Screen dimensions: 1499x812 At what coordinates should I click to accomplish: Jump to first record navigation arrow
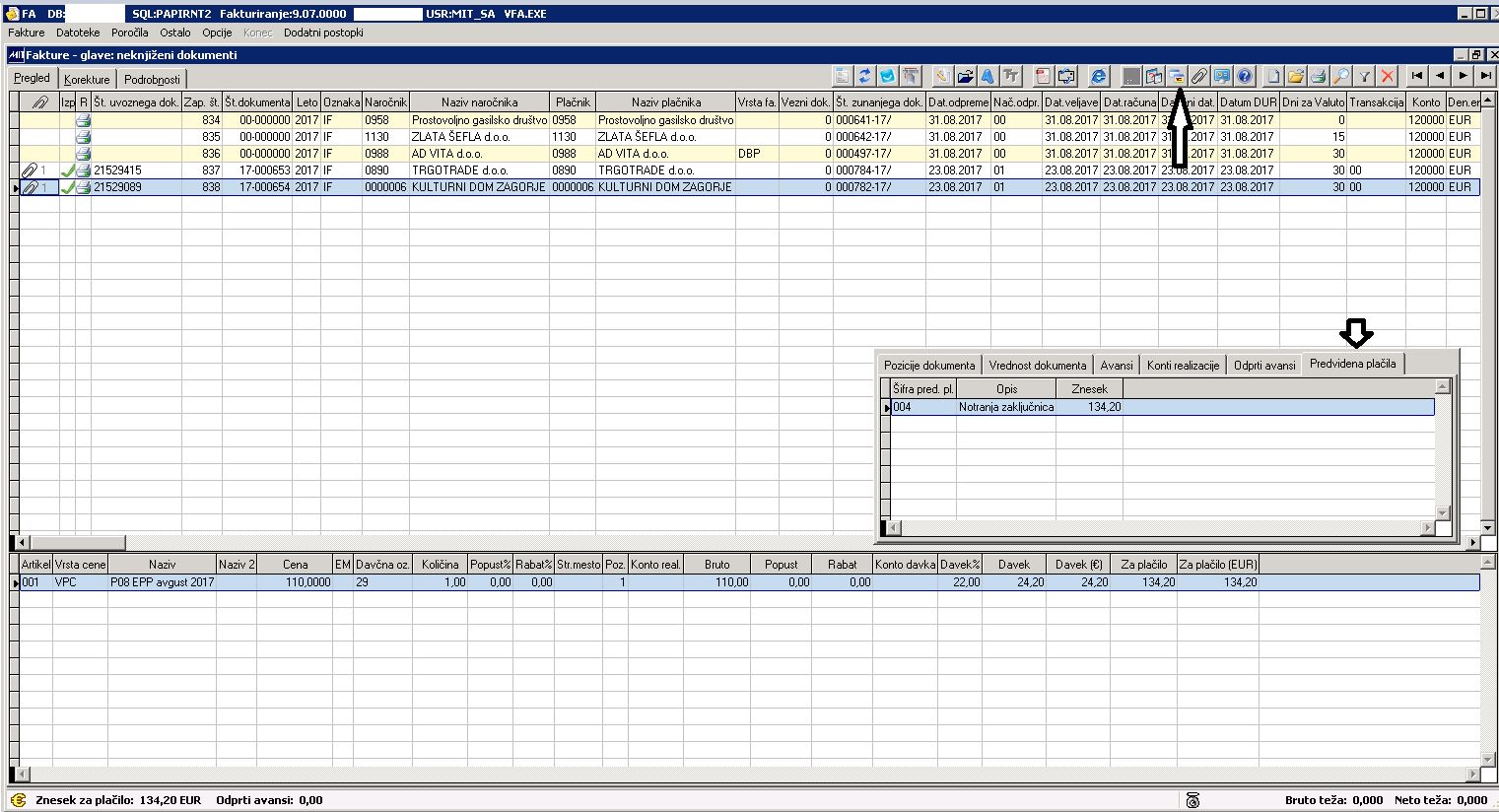coord(1417,76)
